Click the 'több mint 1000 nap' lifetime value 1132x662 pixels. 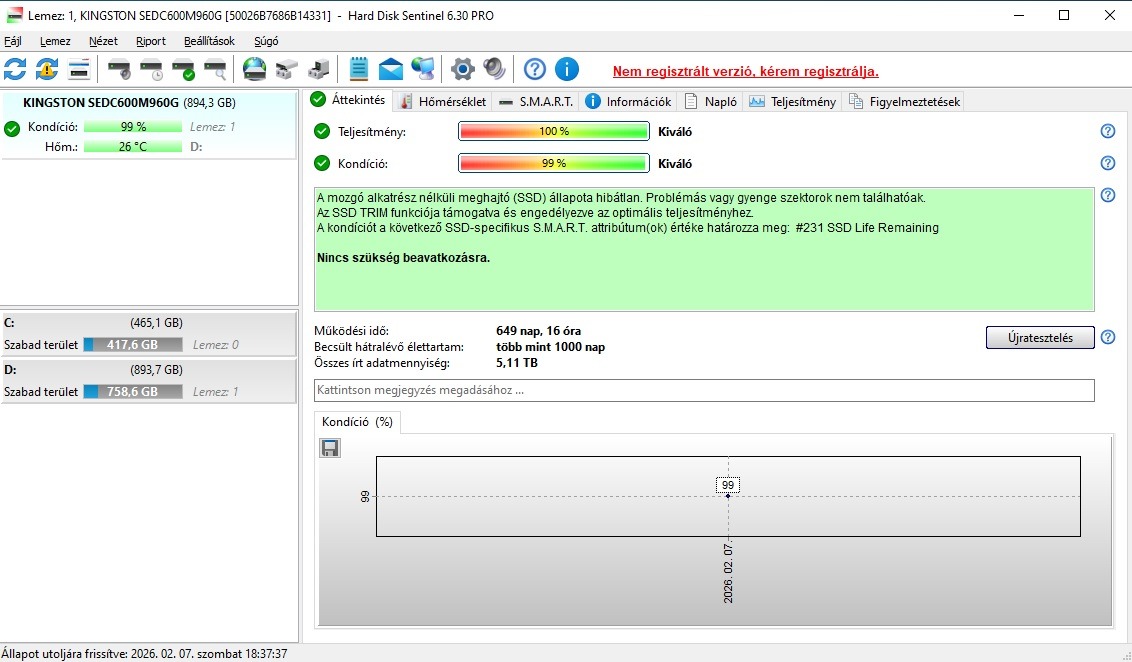tap(551, 347)
